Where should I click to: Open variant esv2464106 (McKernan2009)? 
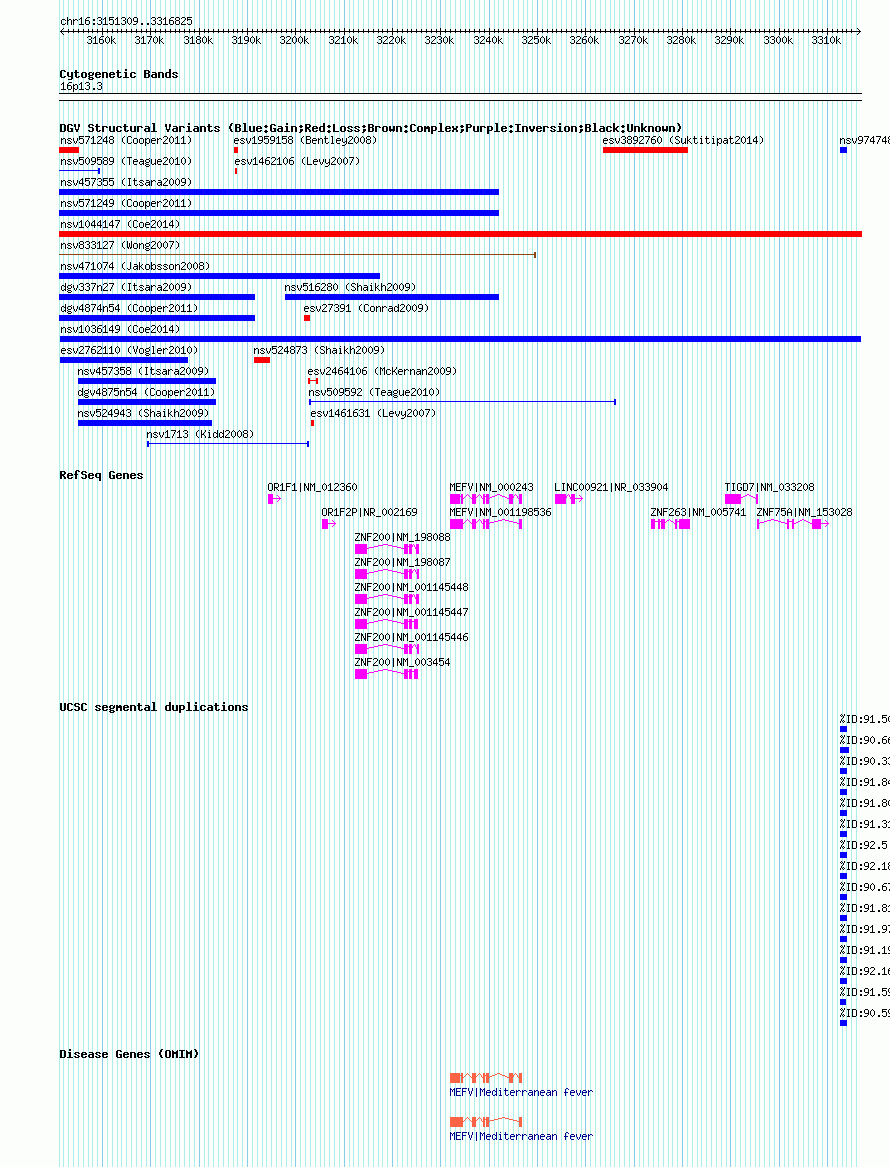click(382, 371)
